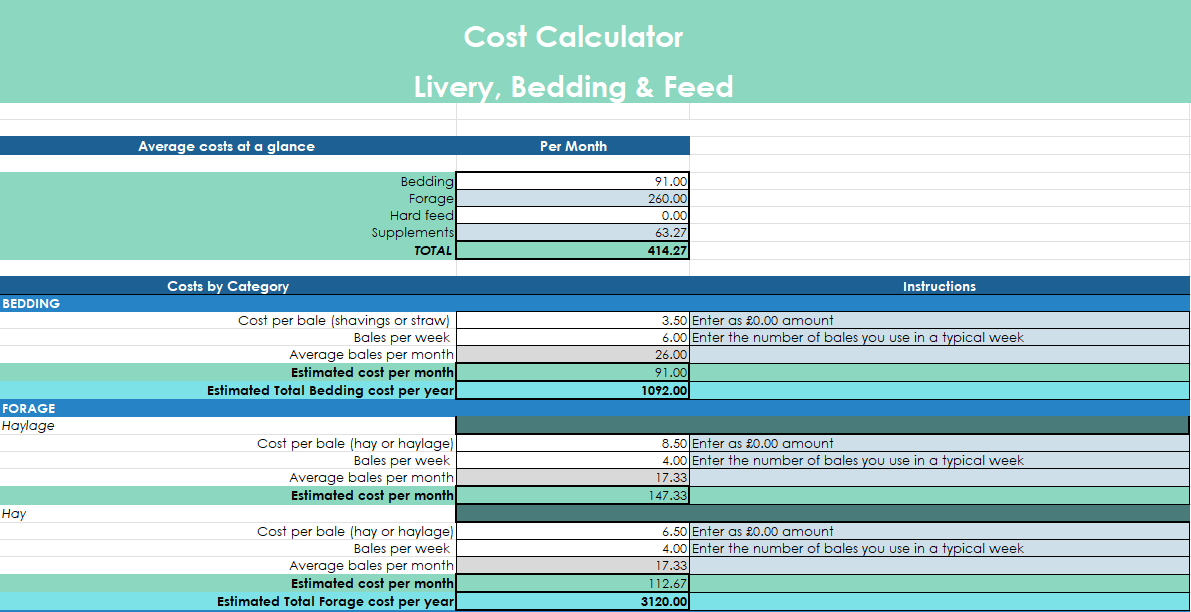The image size is (1191, 612).
Task: Click "Estimated Total Forage cost per year" label
Action: tap(336, 601)
